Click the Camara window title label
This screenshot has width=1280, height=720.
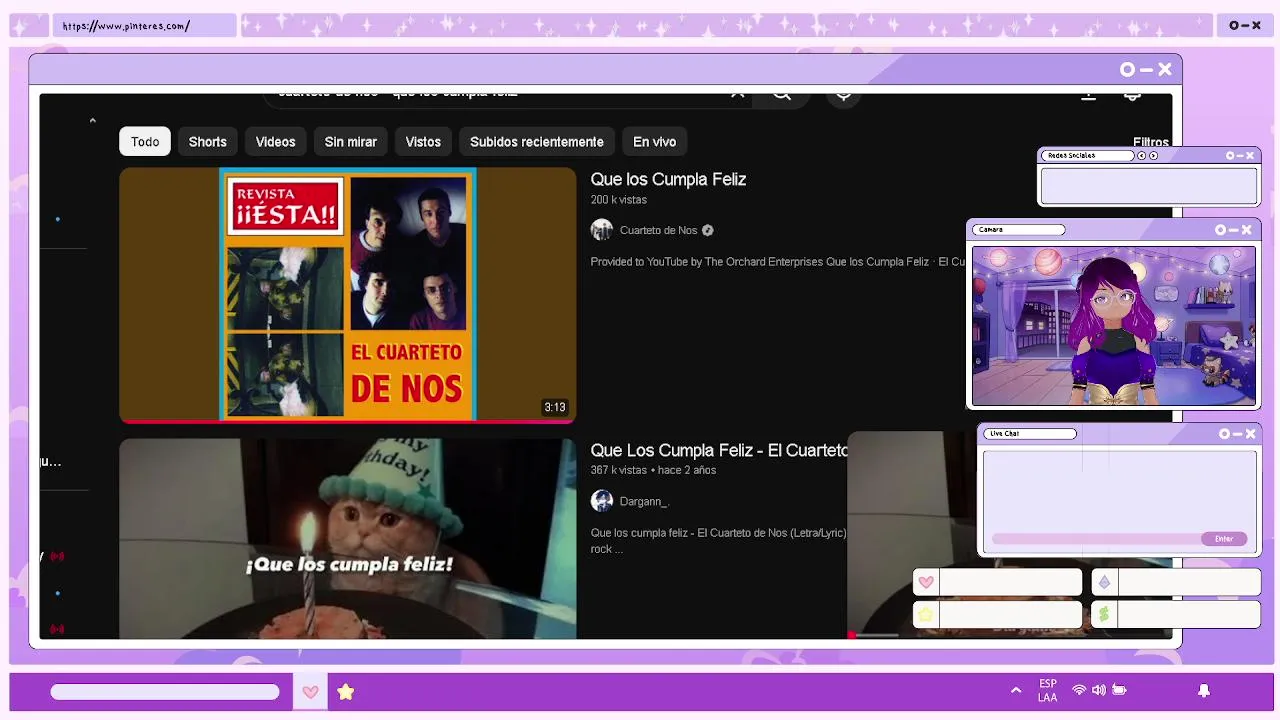pos(1018,230)
